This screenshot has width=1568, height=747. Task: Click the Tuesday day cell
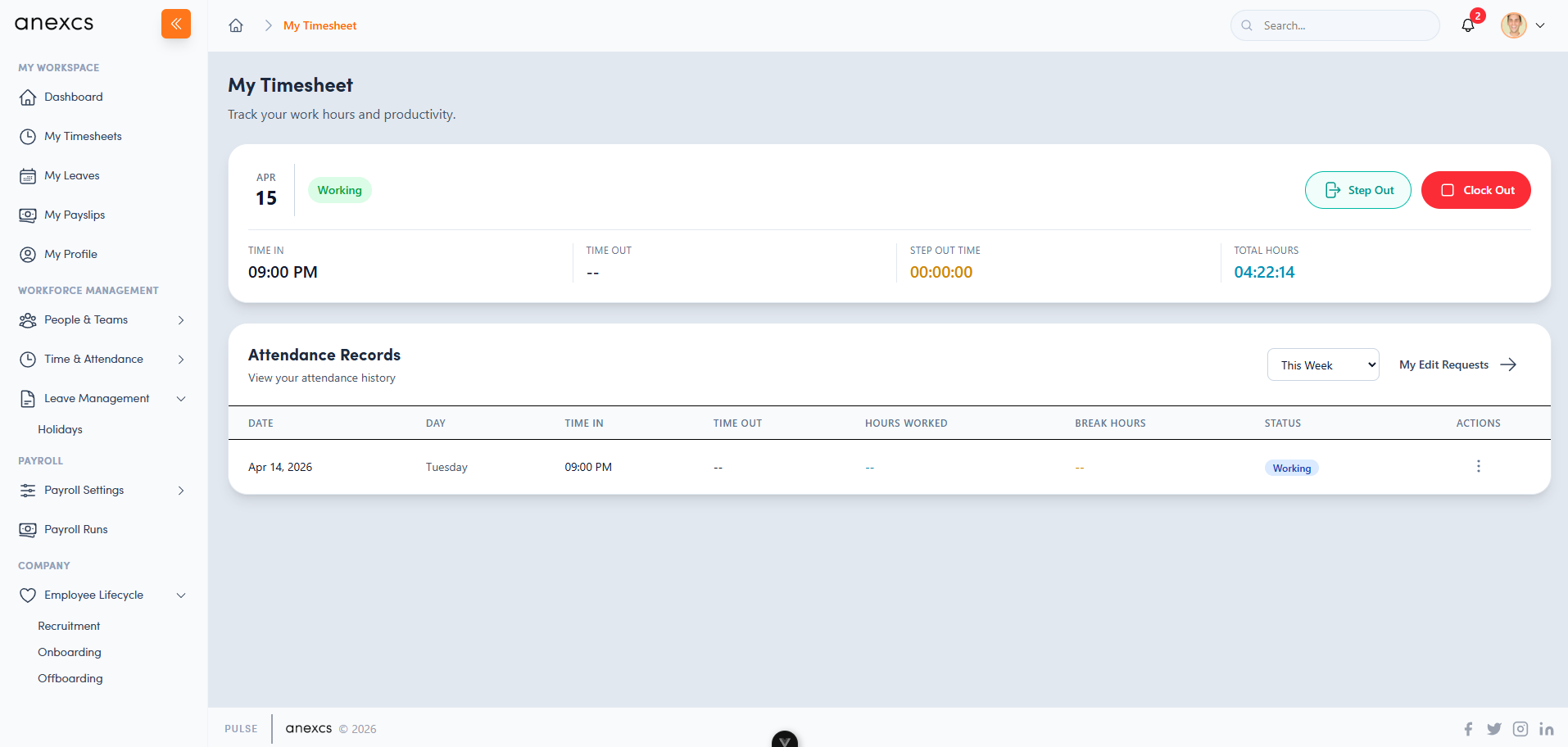pyautogui.click(x=446, y=467)
